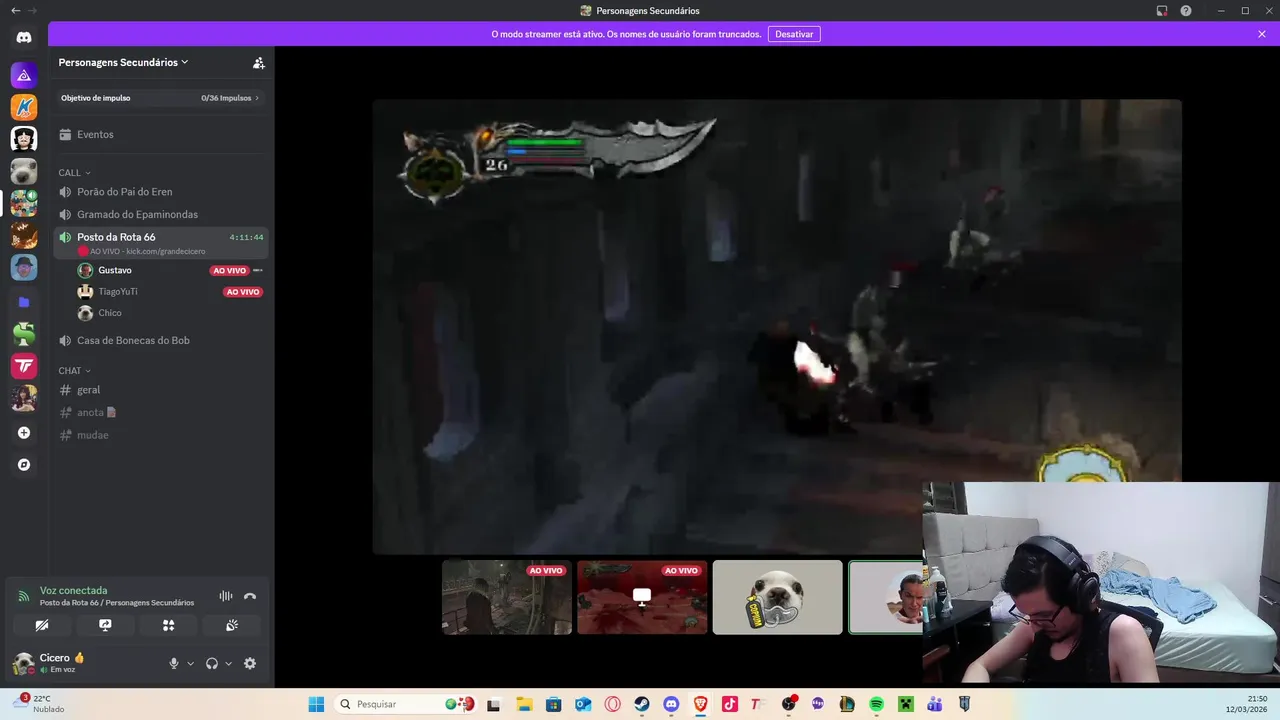
Task: Select the red T server icon
Action: click(x=24, y=366)
